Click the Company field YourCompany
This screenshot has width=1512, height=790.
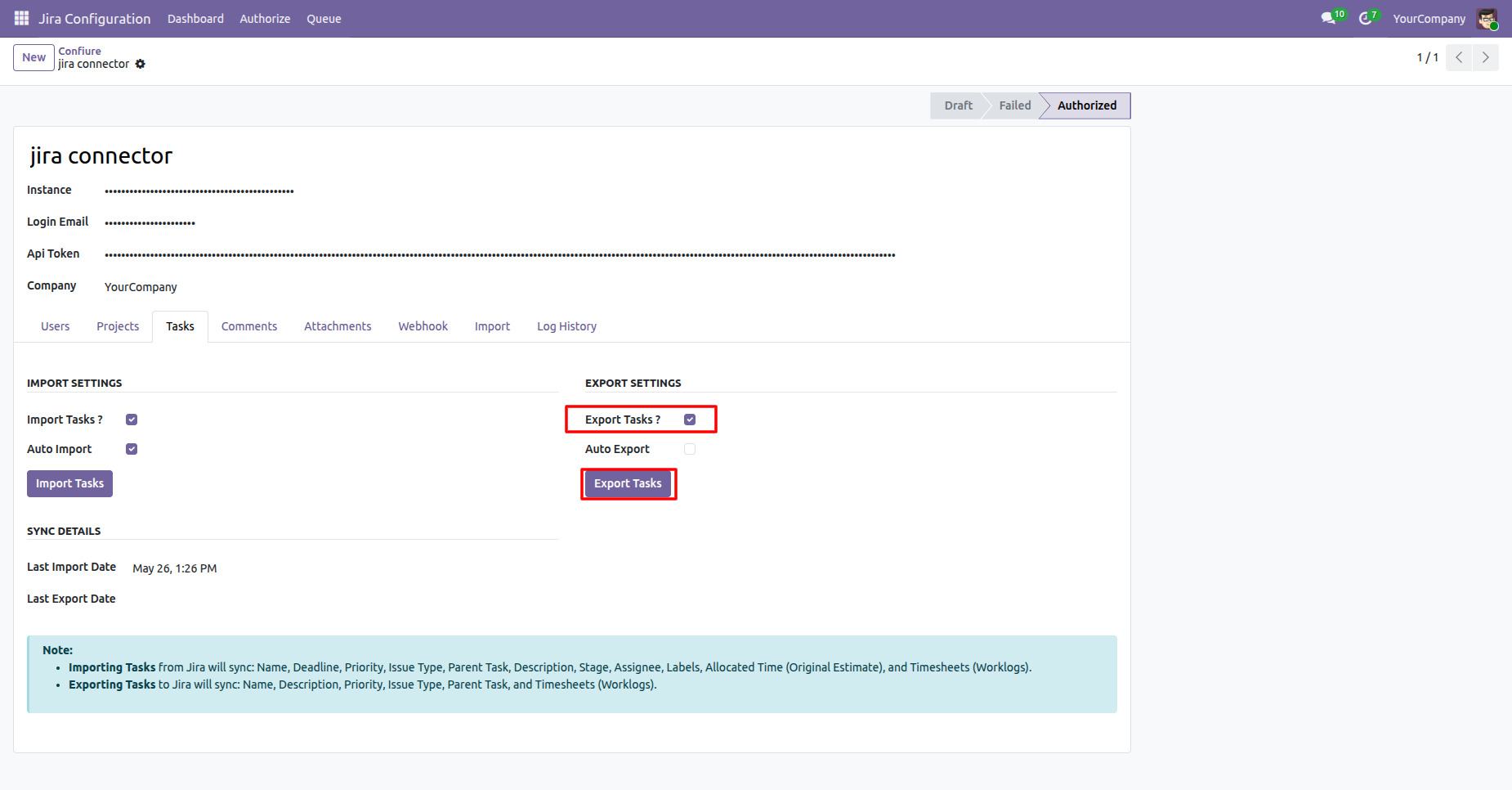click(141, 287)
